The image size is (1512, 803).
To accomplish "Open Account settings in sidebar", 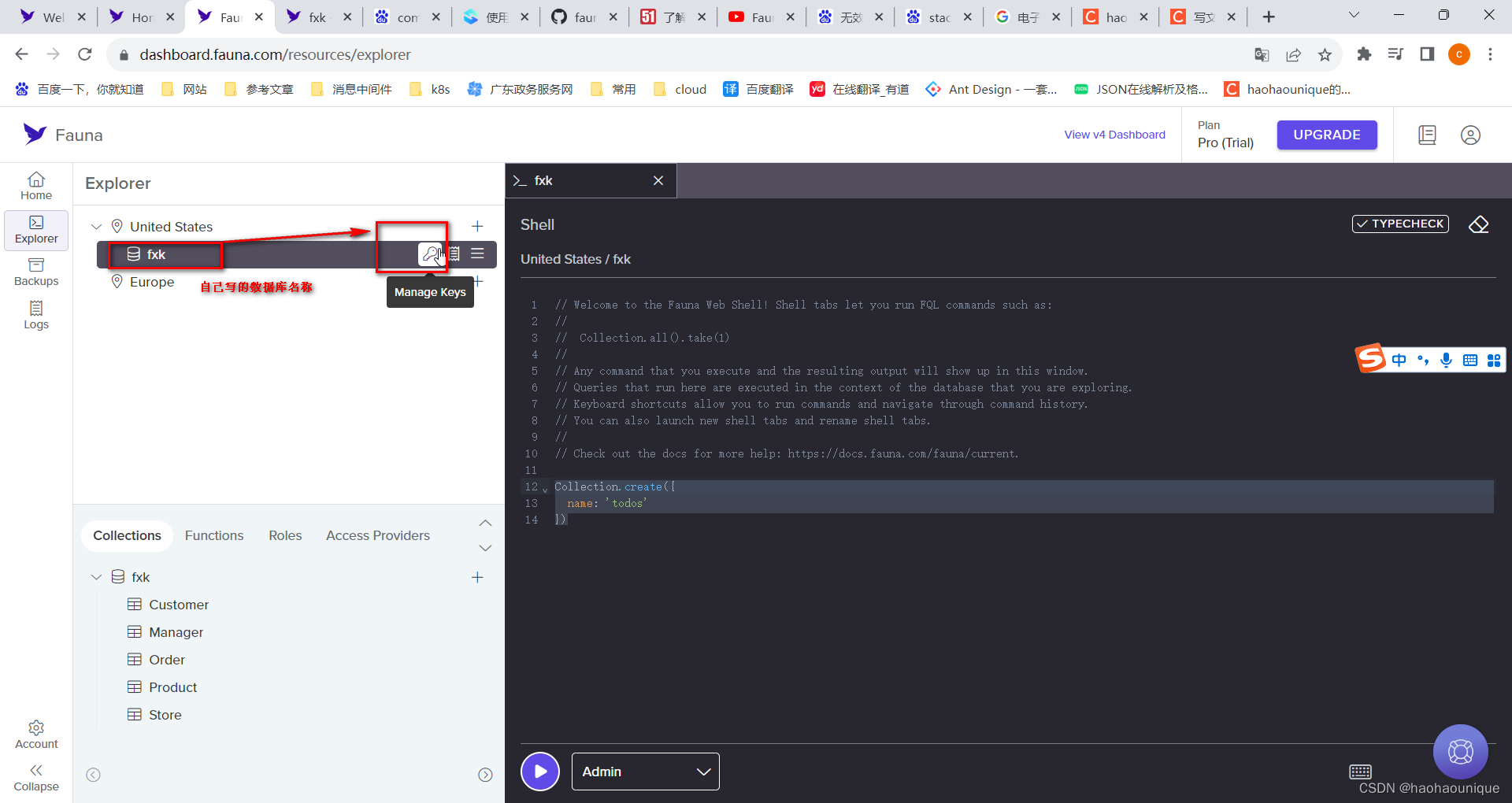I will pyautogui.click(x=36, y=735).
